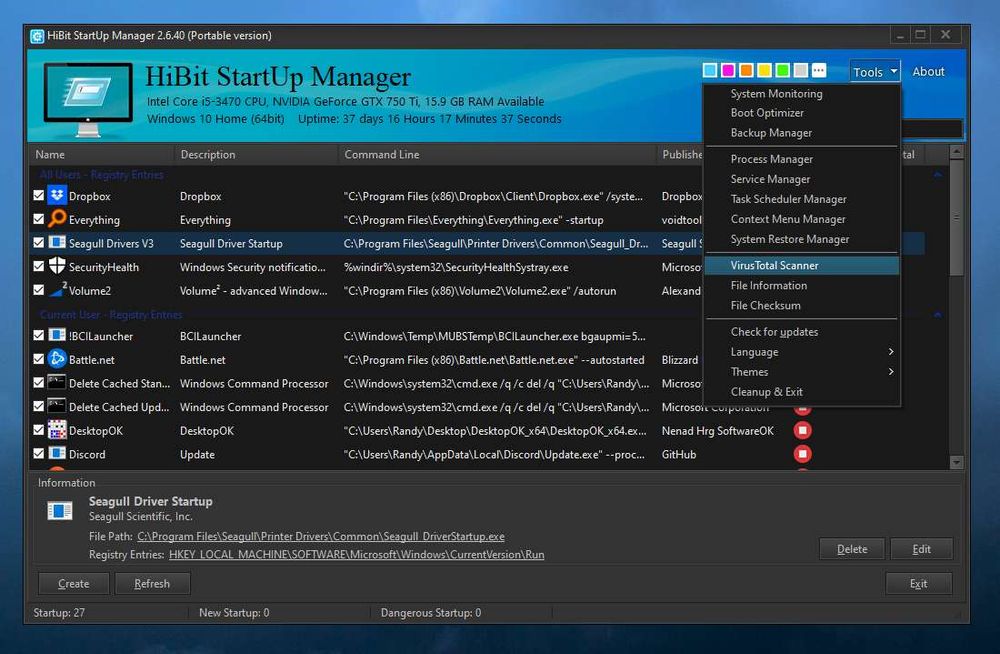Click the Battle.net app icon
The width and height of the screenshot is (1000, 654).
(57, 359)
